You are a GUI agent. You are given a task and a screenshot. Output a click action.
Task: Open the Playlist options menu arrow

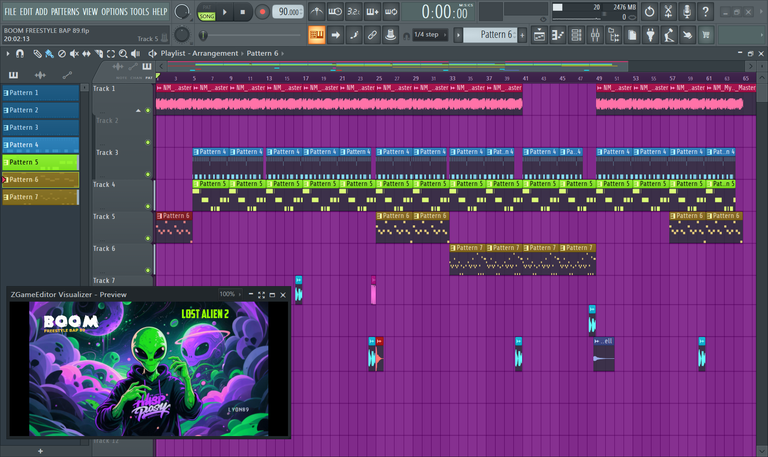pos(8,53)
